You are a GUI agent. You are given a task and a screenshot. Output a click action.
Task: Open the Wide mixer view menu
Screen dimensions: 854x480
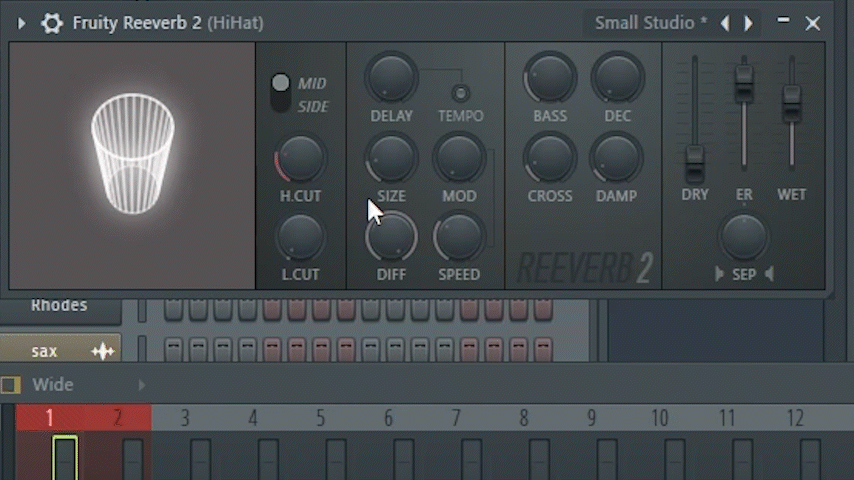(x=53, y=385)
